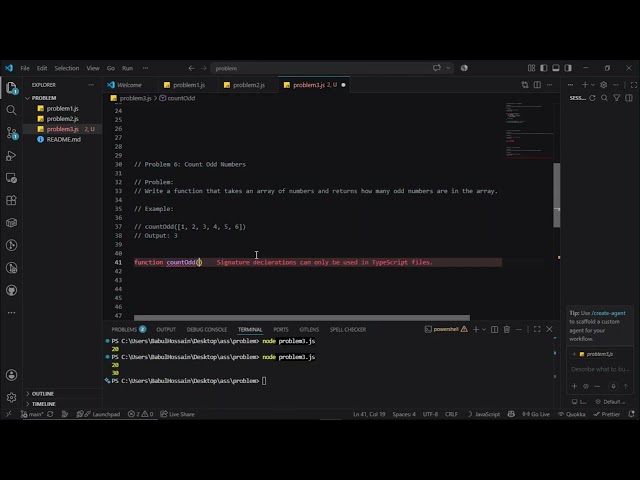
Task: Click the editor vertical scrollbar thumb
Action: pos(556,195)
